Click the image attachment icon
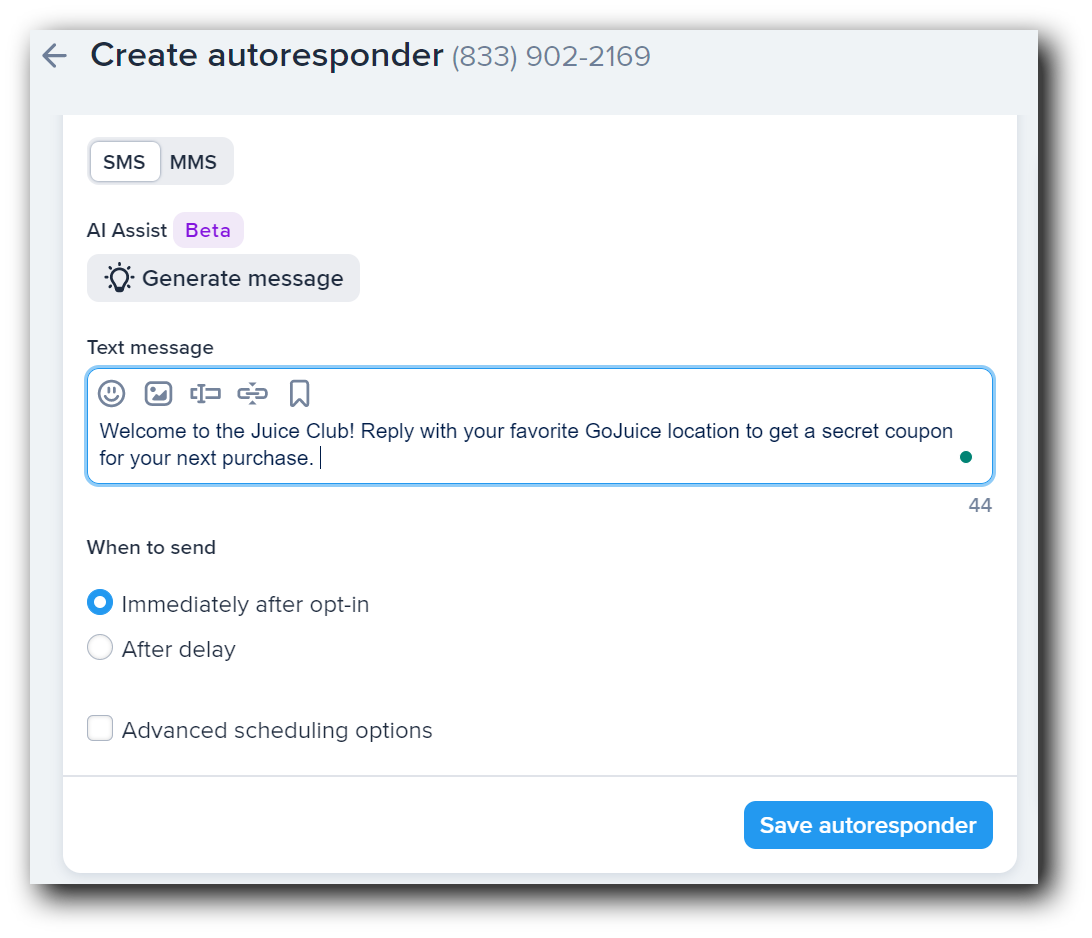This screenshot has height=938, width=1092. 157,393
